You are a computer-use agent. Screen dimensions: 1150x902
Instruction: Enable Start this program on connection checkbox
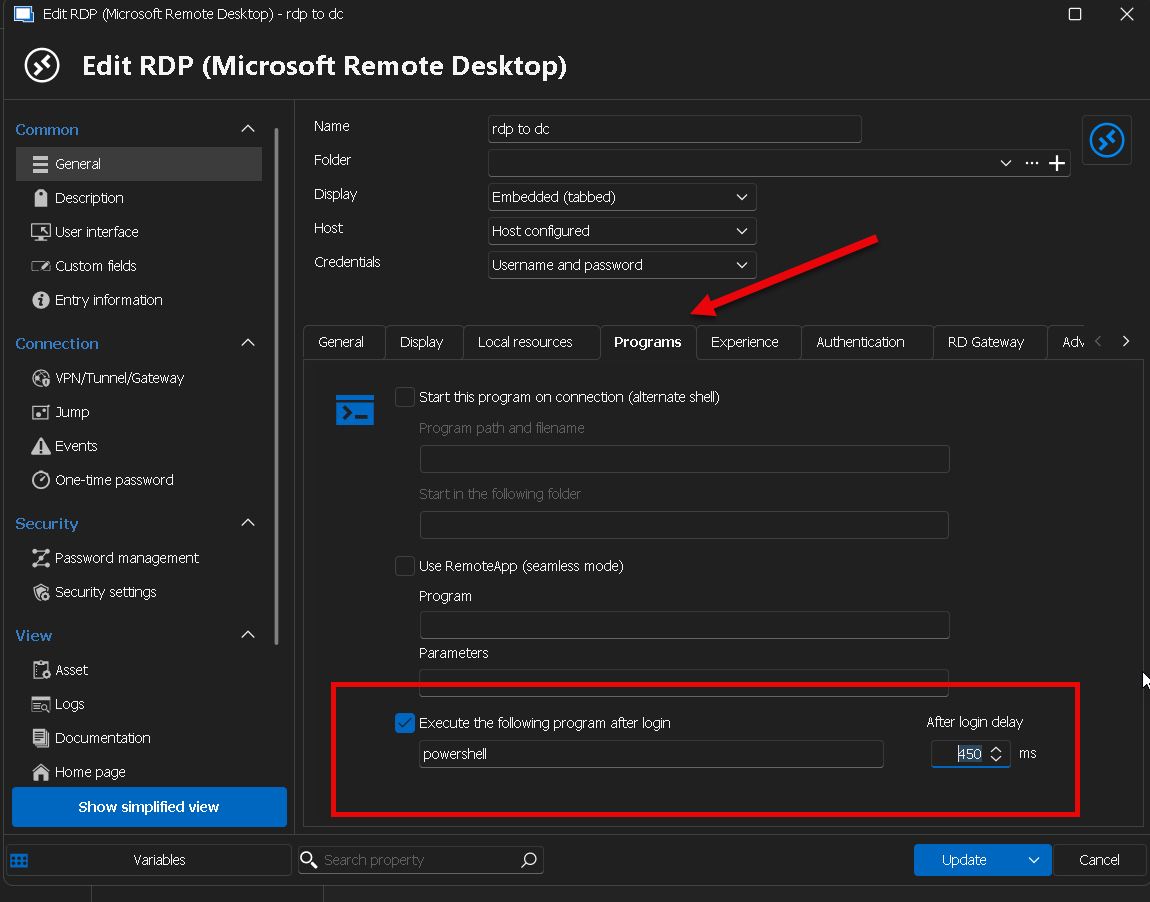pyautogui.click(x=405, y=397)
